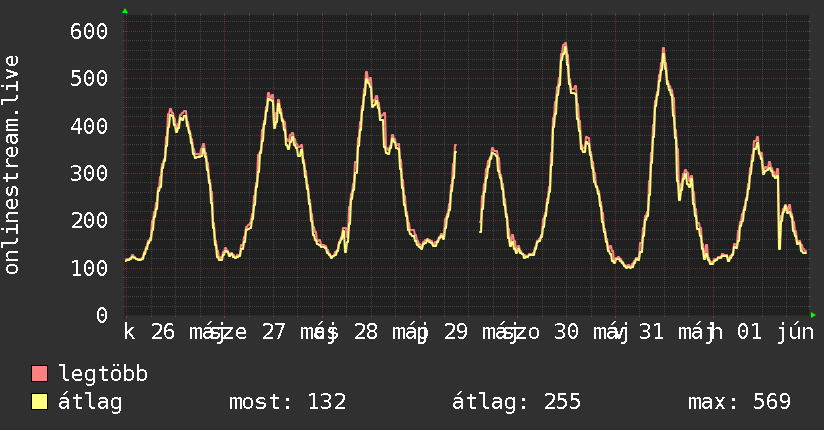Click the 100 y-axis label
The width and height of the screenshot is (824, 430).
tap(89, 268)
